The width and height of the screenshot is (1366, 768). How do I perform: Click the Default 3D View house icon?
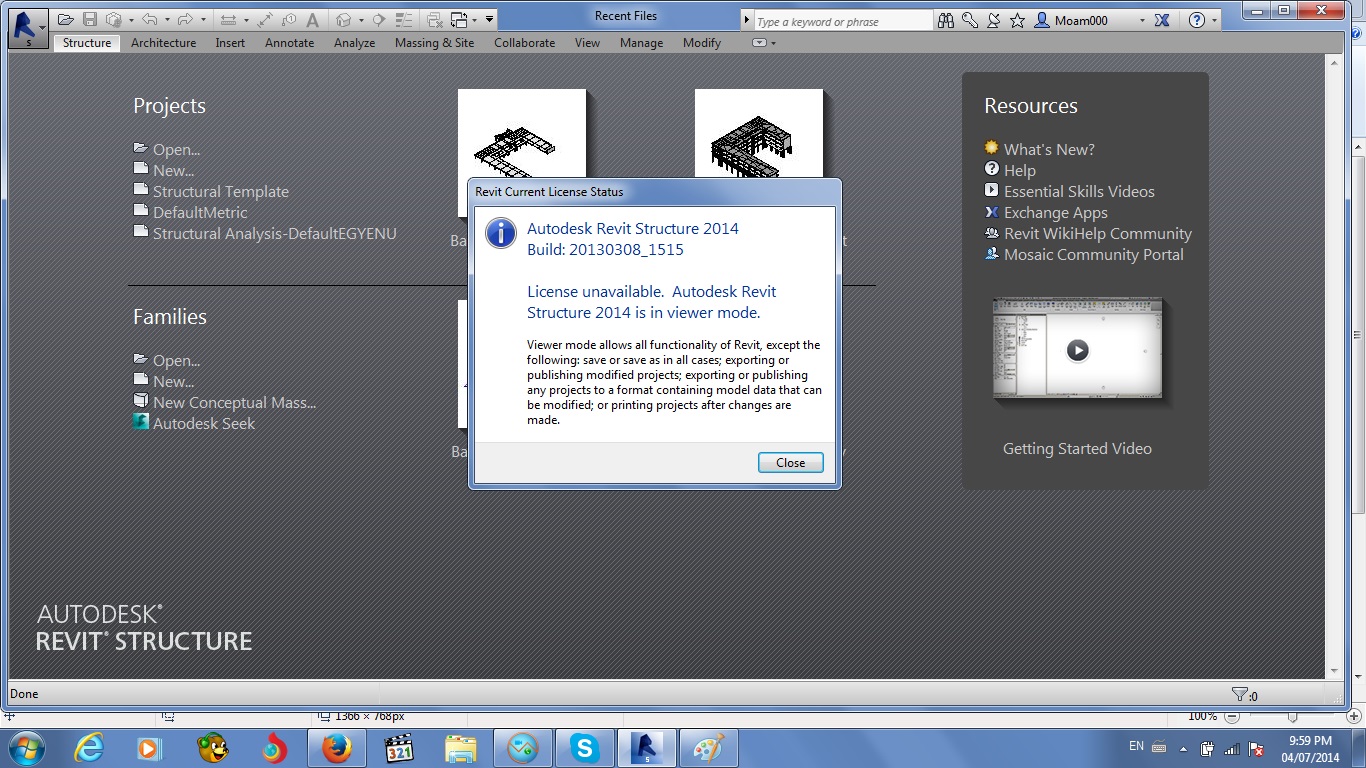343,20
